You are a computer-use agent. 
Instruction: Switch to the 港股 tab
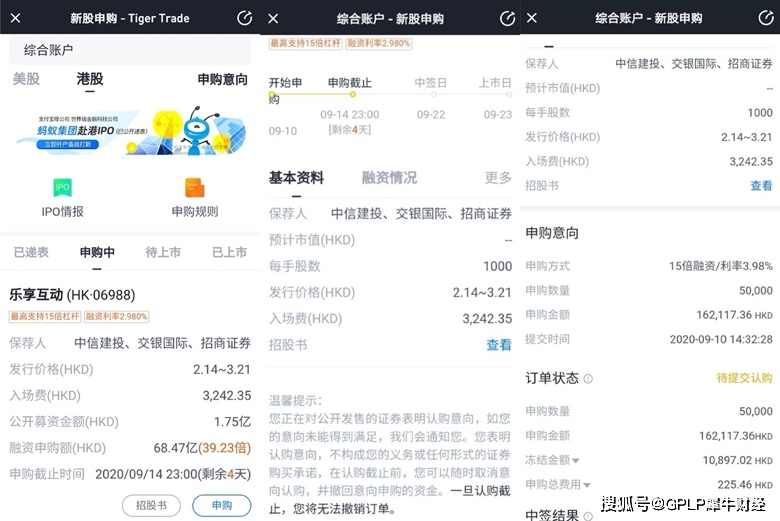click(90, 79)
